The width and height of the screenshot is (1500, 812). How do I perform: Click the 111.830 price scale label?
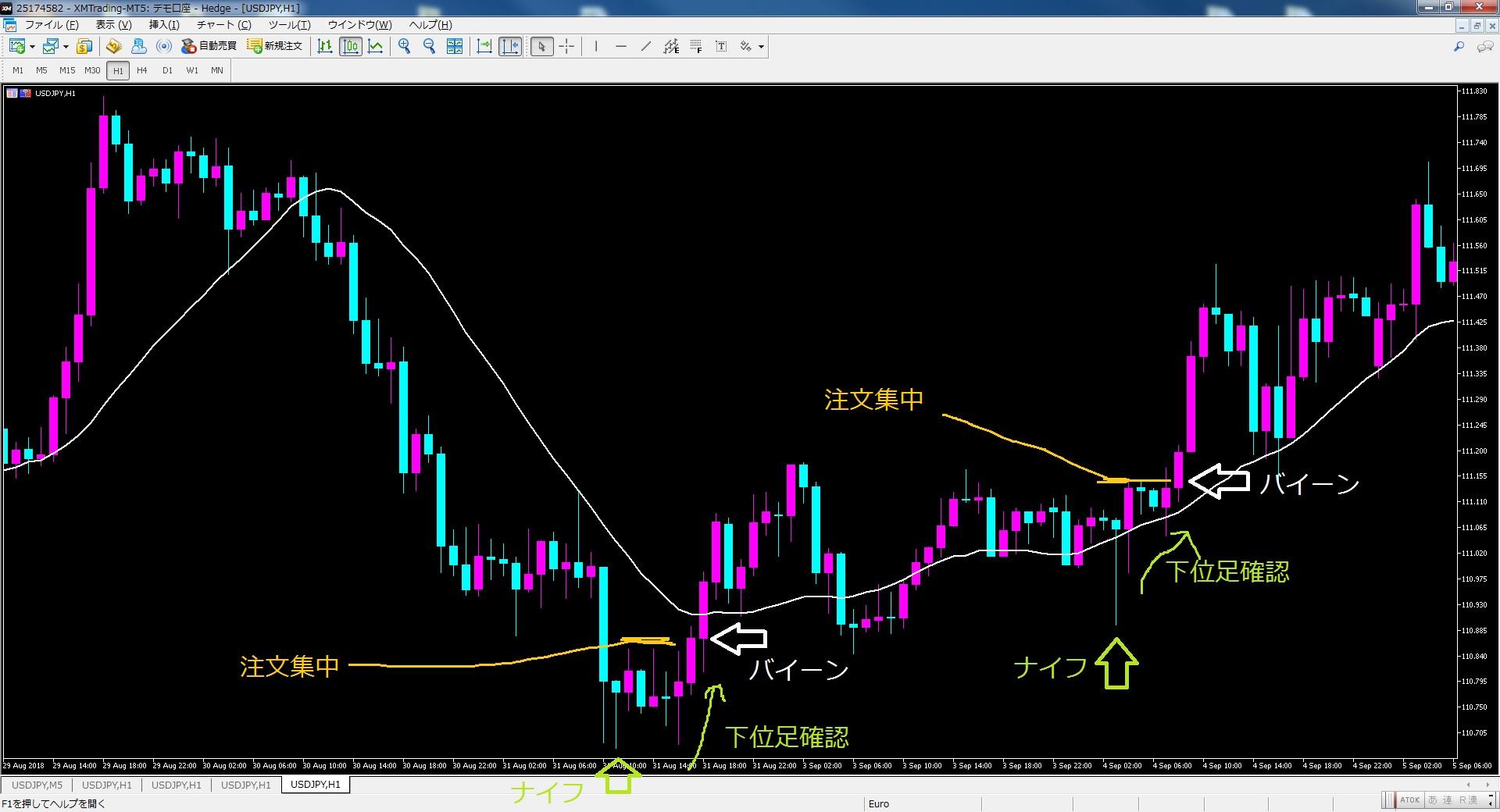[x=1475, y=91]
